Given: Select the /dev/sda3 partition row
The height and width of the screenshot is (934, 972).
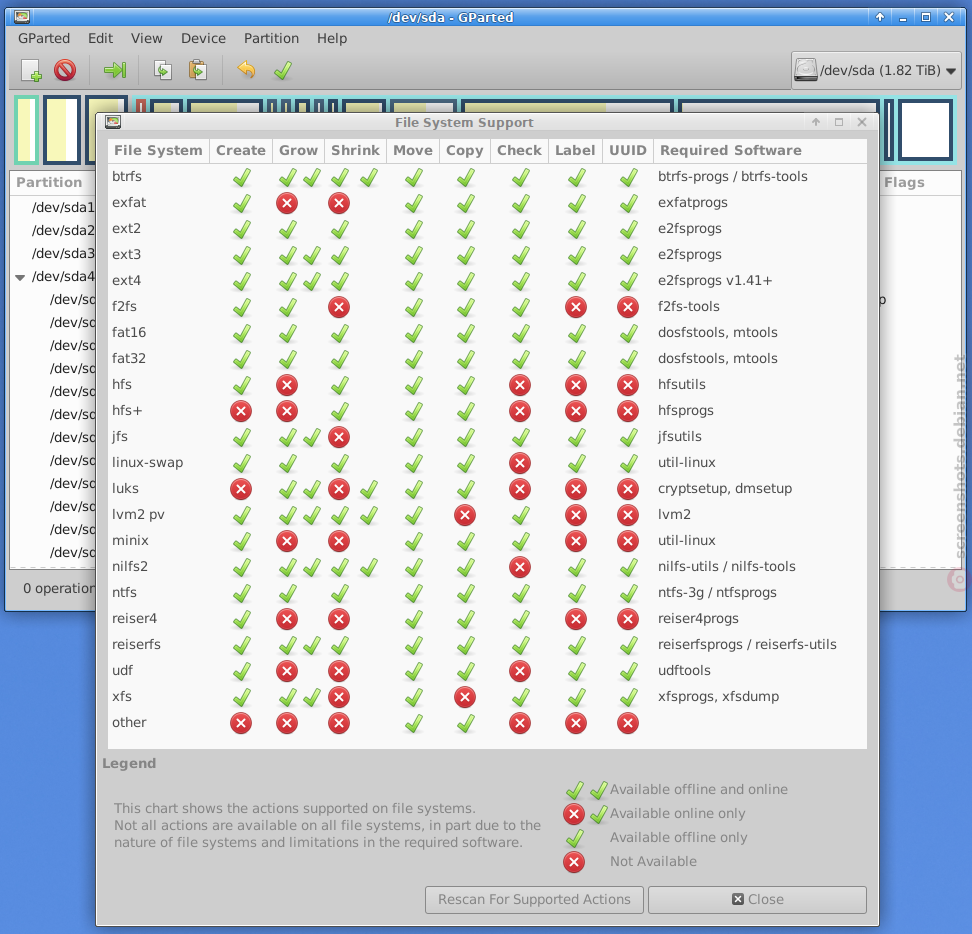Looking at the screenshot, I should click(63, 253).
